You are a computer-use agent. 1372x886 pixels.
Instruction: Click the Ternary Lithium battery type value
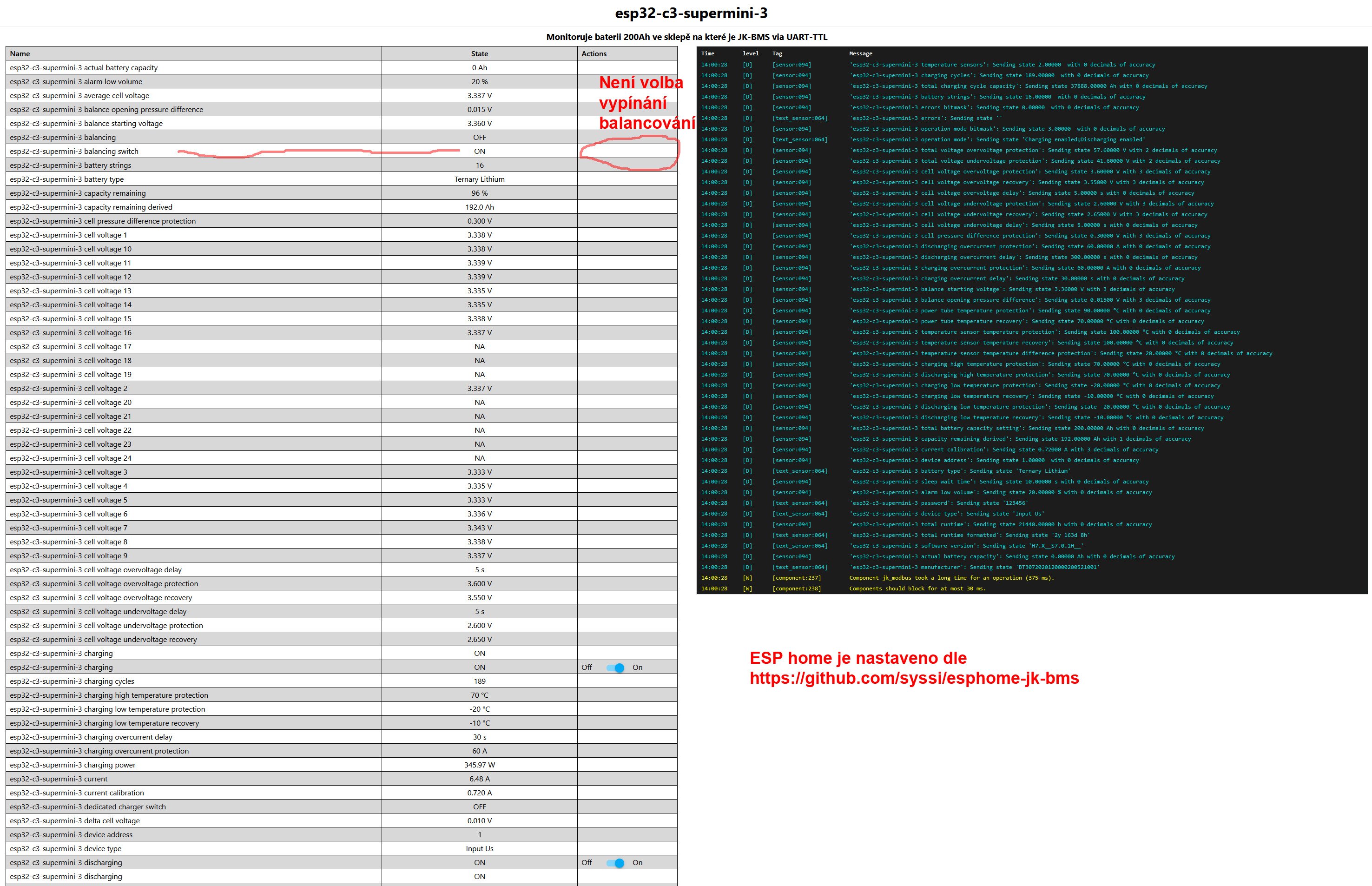pyautogui.click(x=479, y=179)
